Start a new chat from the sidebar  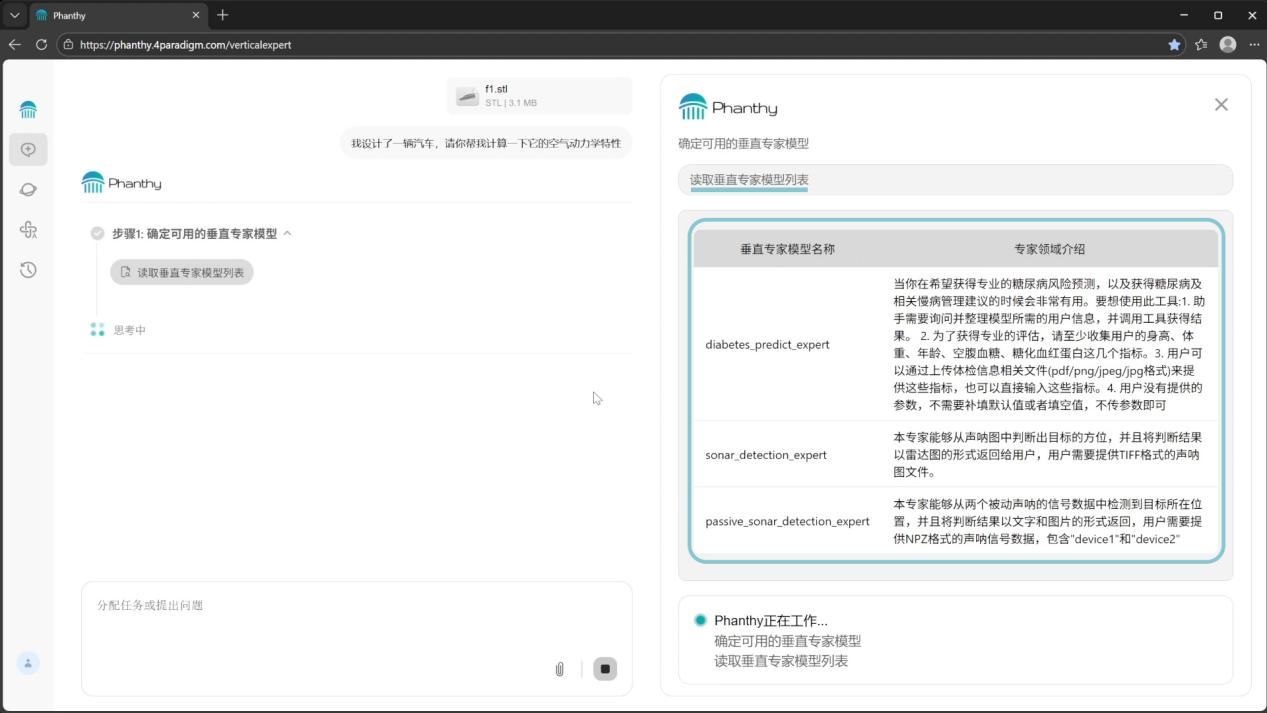pyautogui.click(x=28, y=149)
